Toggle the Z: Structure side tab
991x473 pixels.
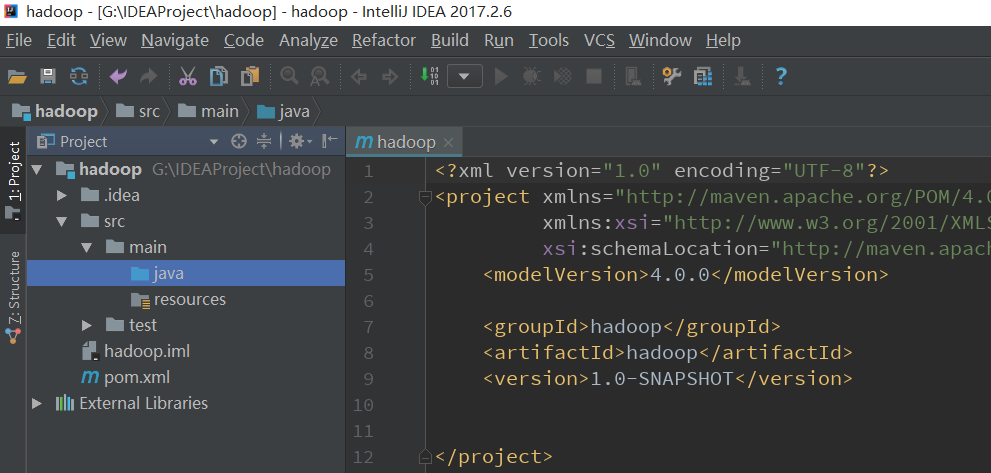tap(13, 297)
